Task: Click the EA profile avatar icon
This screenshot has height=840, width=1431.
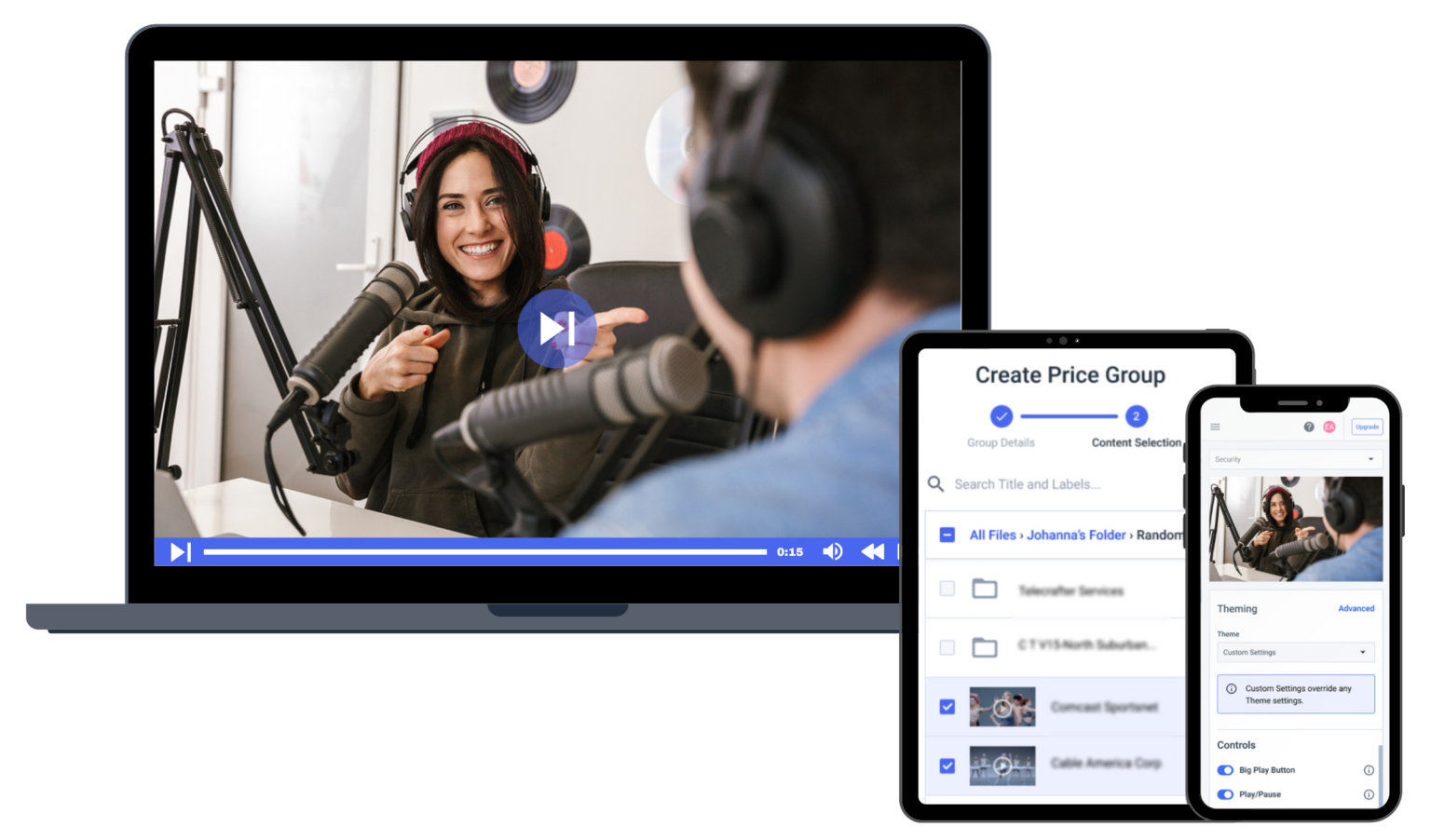Action: pyautogui.click(x=1329, y=427)
